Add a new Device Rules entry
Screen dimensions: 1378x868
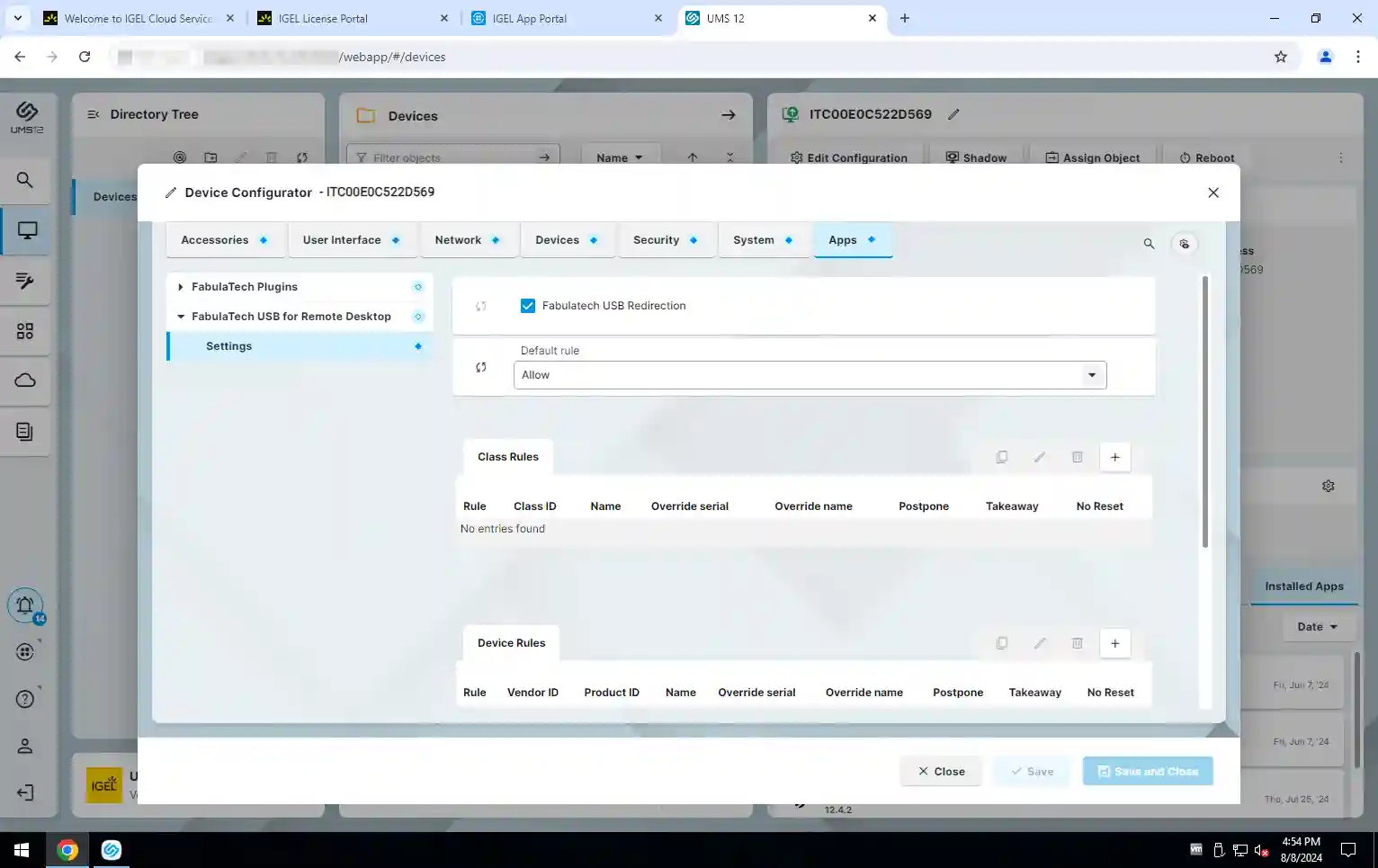click(1114, 643)
